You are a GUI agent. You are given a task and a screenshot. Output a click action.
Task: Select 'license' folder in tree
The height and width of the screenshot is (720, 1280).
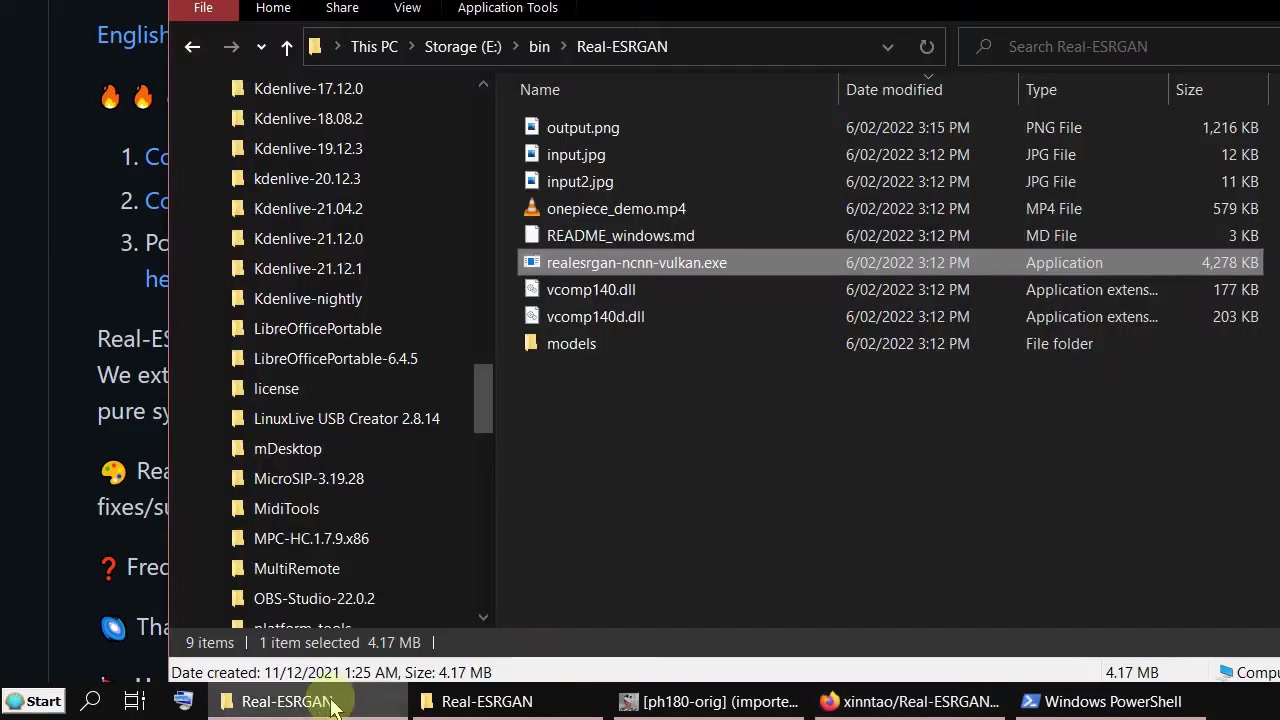[276, 389]
